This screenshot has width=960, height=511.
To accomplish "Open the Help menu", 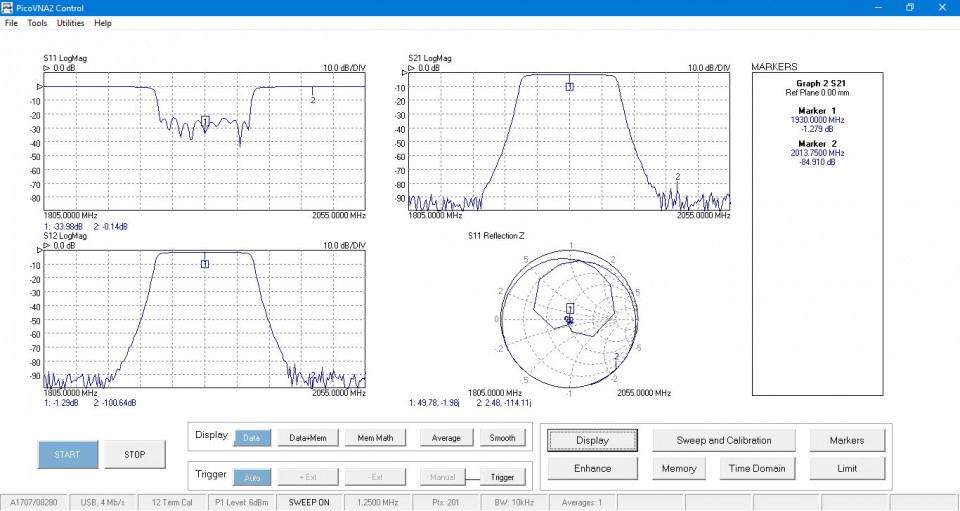I will tap(103, 22).
